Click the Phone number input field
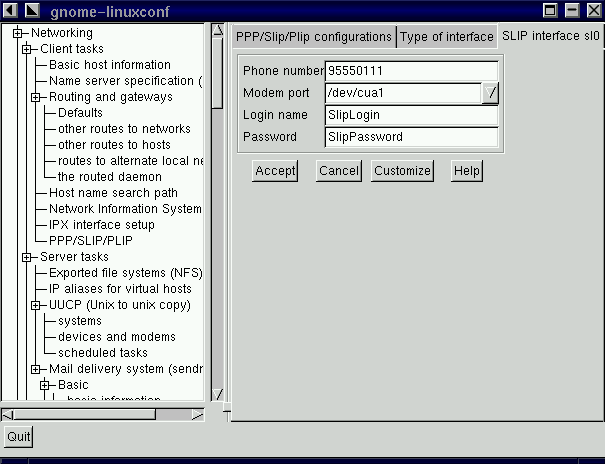The height and width of the screenshot is (464, 605). [411, 71]
